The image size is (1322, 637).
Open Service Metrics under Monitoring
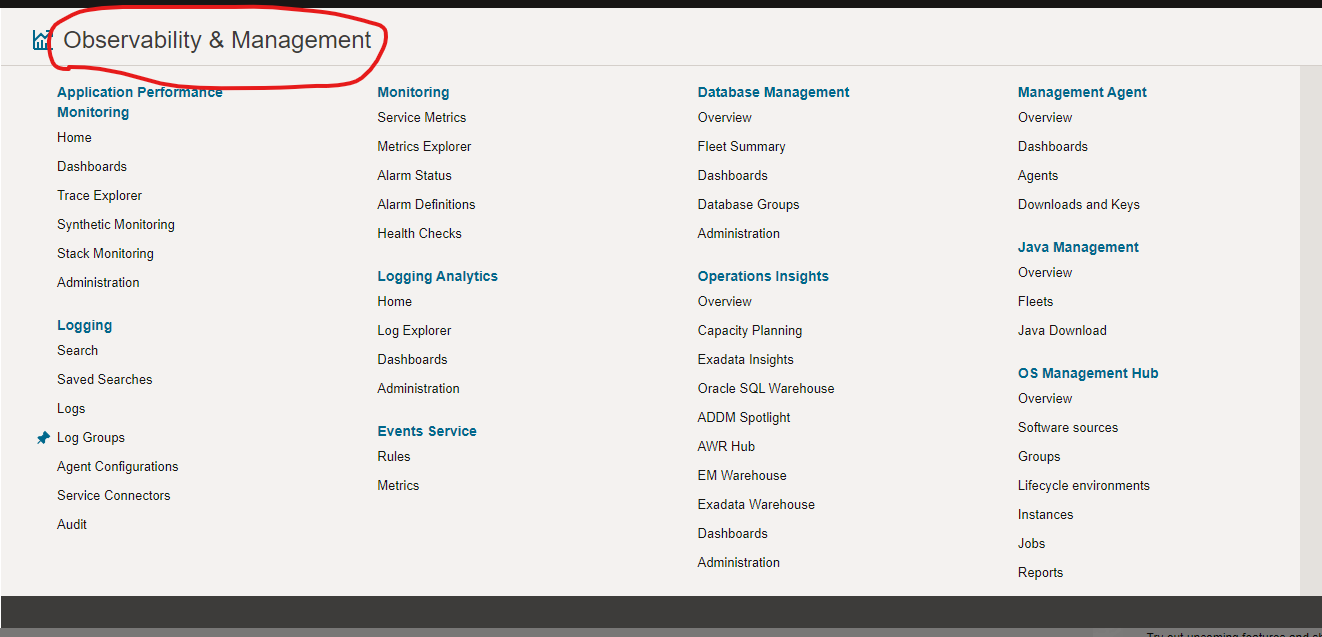click(x=421, y=118)
